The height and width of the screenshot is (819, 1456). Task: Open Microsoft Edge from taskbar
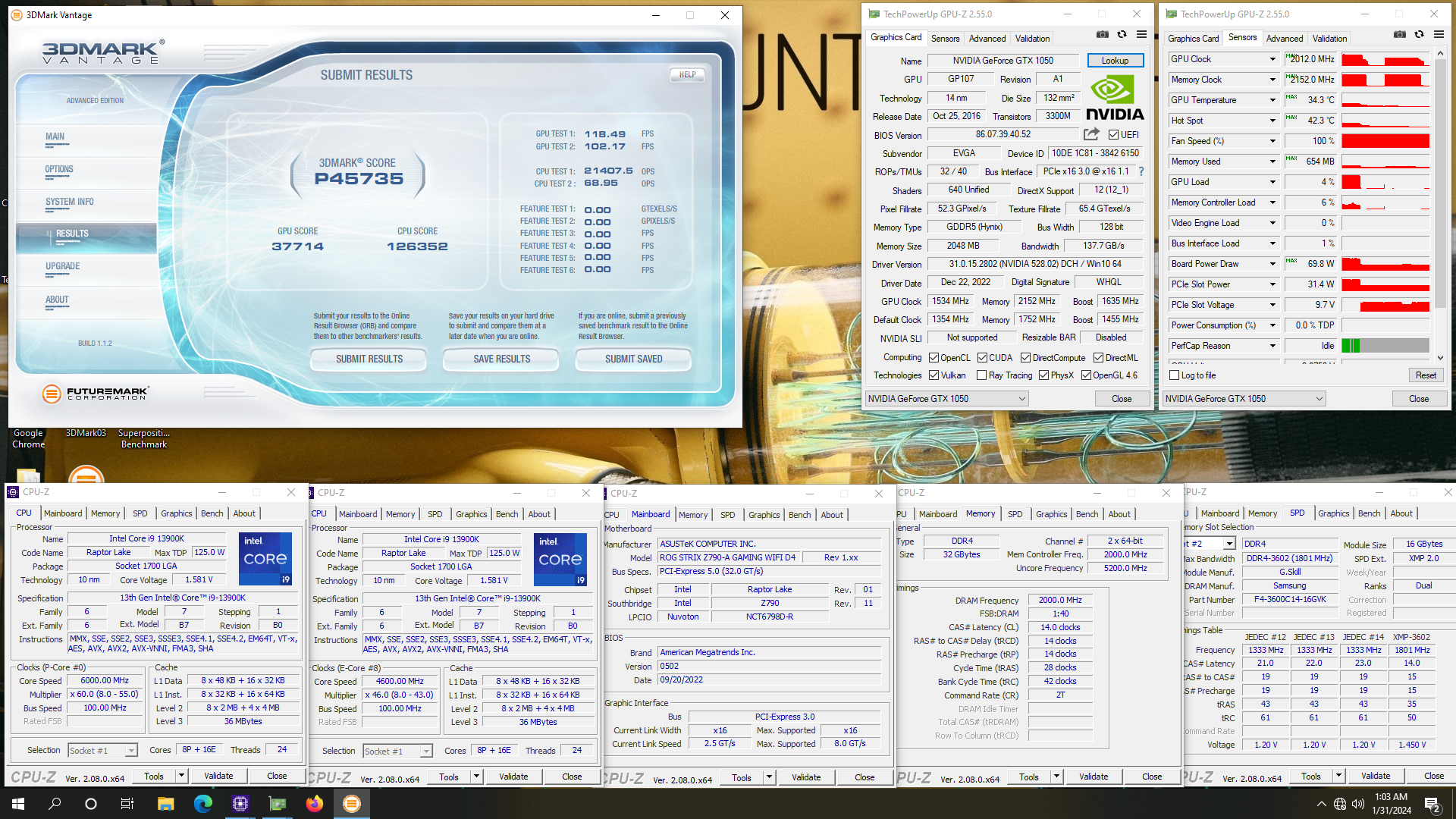point(202,804)
